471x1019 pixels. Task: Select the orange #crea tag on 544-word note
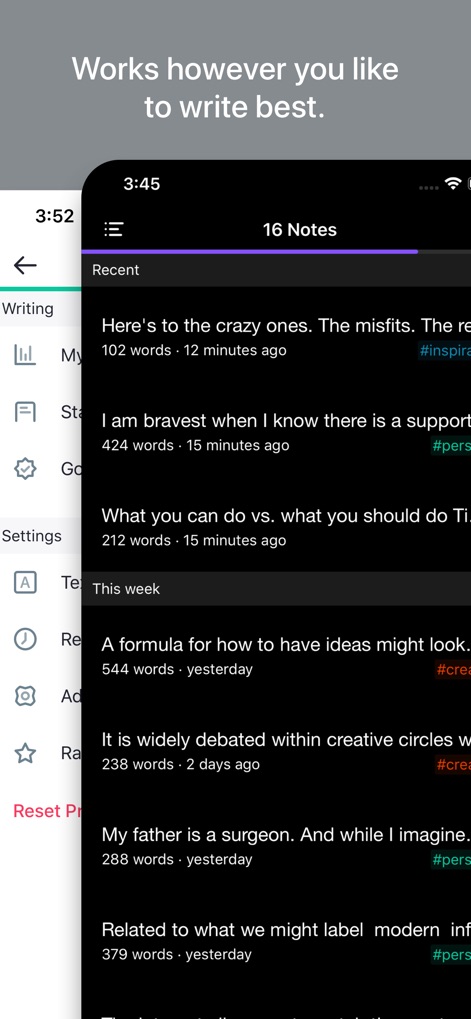(453, 669)
